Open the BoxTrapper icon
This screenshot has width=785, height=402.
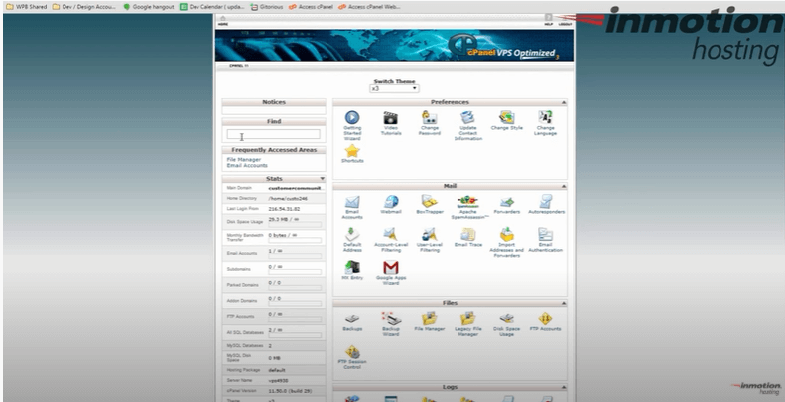point(430,202)
